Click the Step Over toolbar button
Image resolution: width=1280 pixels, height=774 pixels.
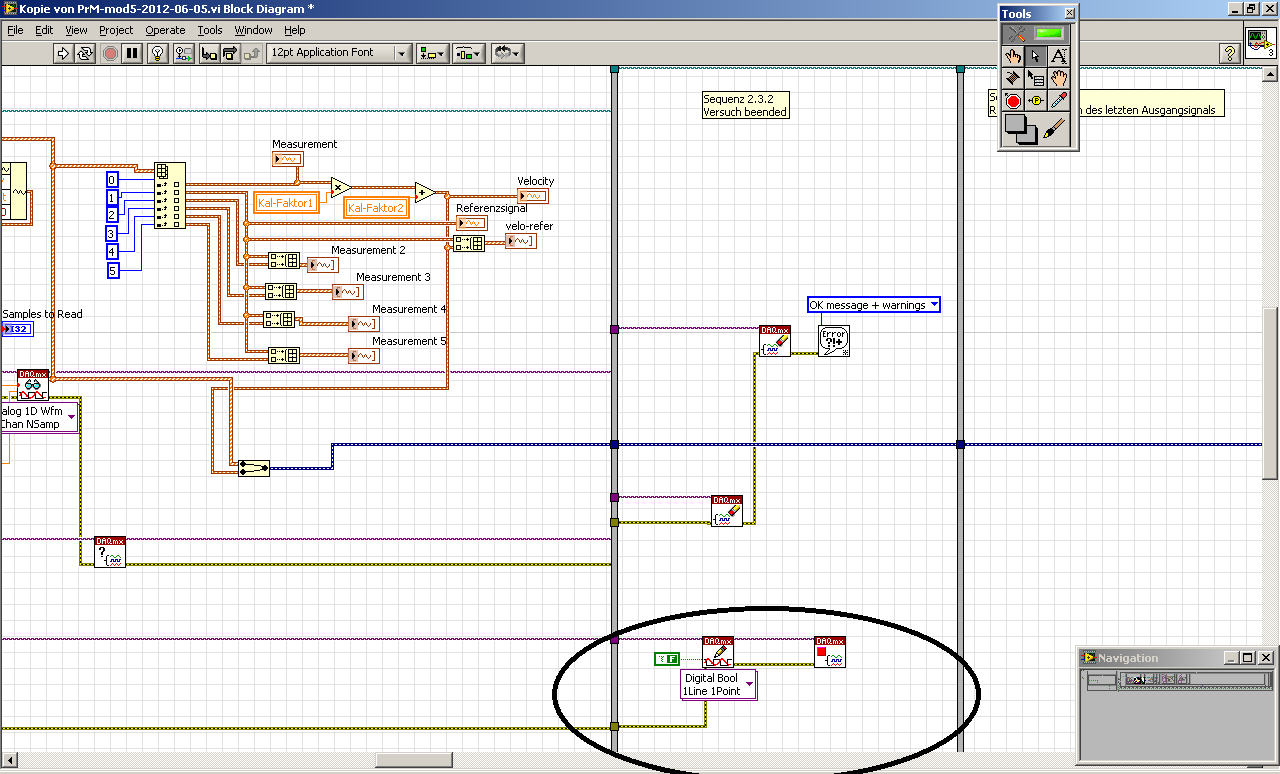click(x=231, y=53)
